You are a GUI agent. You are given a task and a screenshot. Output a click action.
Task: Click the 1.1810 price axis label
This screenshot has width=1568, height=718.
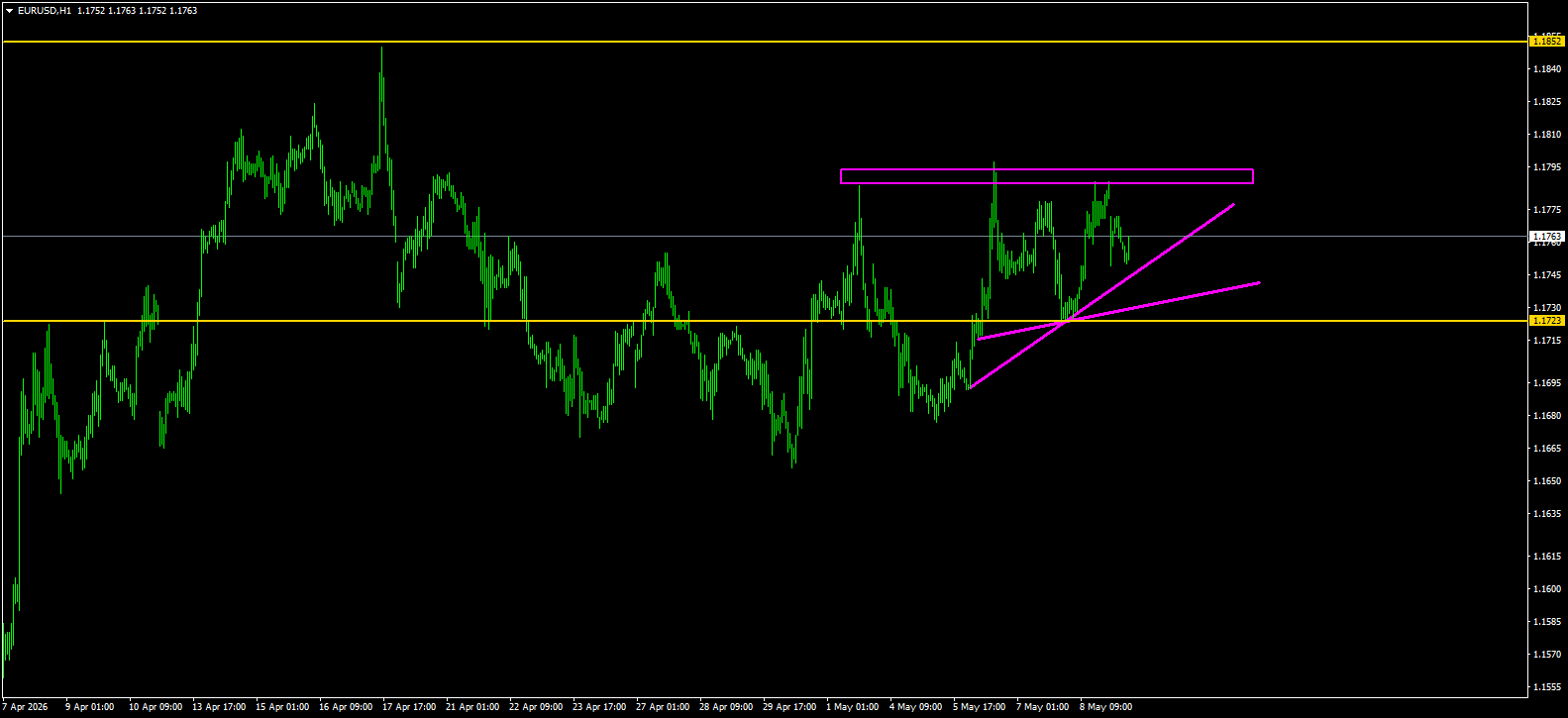tap(1549, 135)
